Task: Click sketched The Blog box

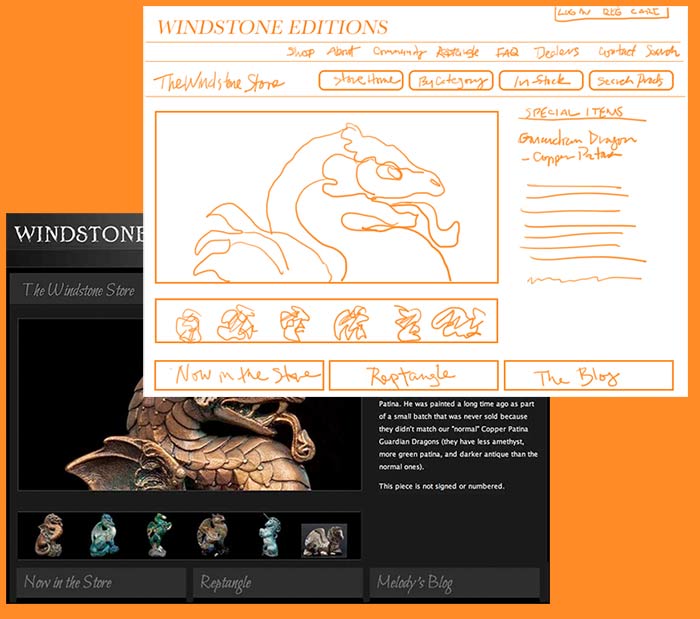Action: pyautogui.click(x=588, y=375)
